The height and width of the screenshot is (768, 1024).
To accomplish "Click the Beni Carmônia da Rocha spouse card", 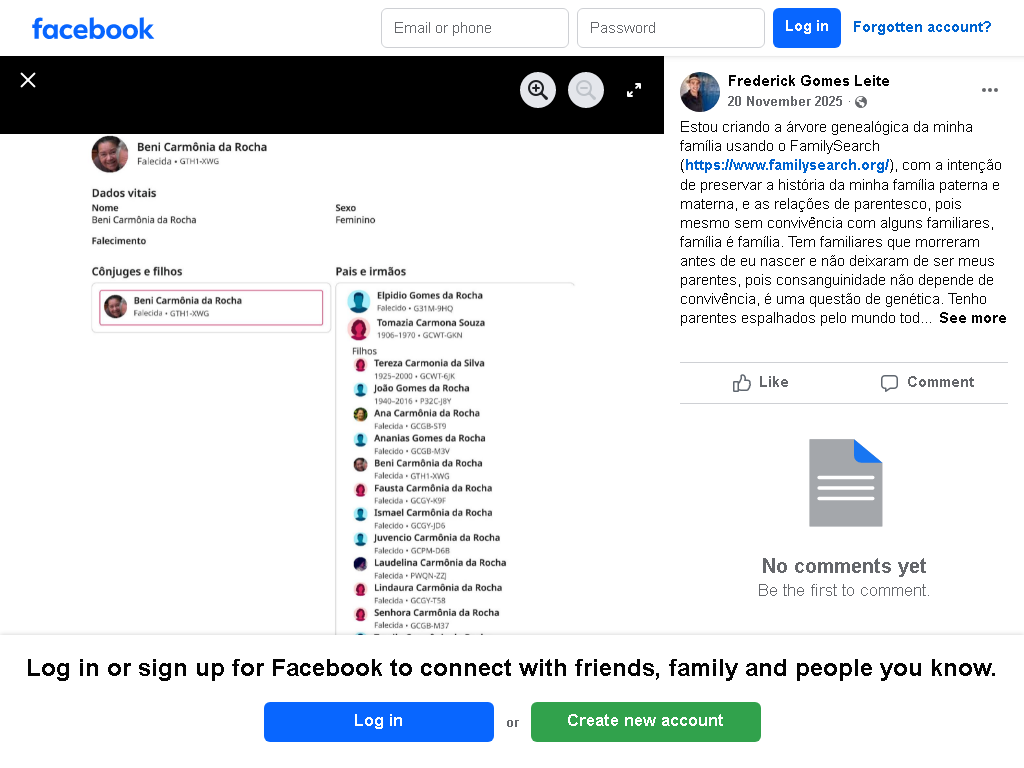I will tap(211, 308).
